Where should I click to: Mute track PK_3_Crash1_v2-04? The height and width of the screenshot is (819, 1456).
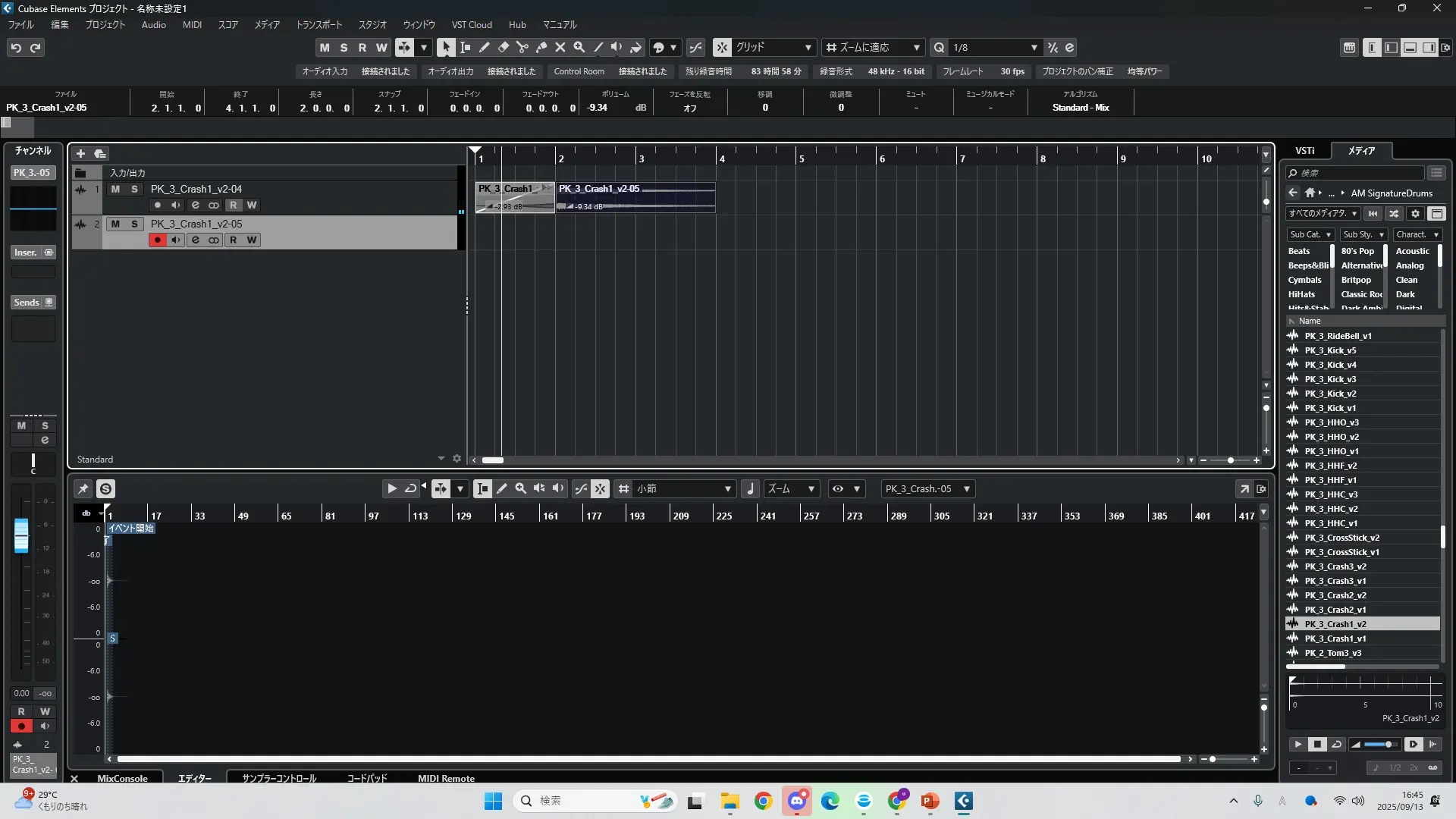point(115,189)
